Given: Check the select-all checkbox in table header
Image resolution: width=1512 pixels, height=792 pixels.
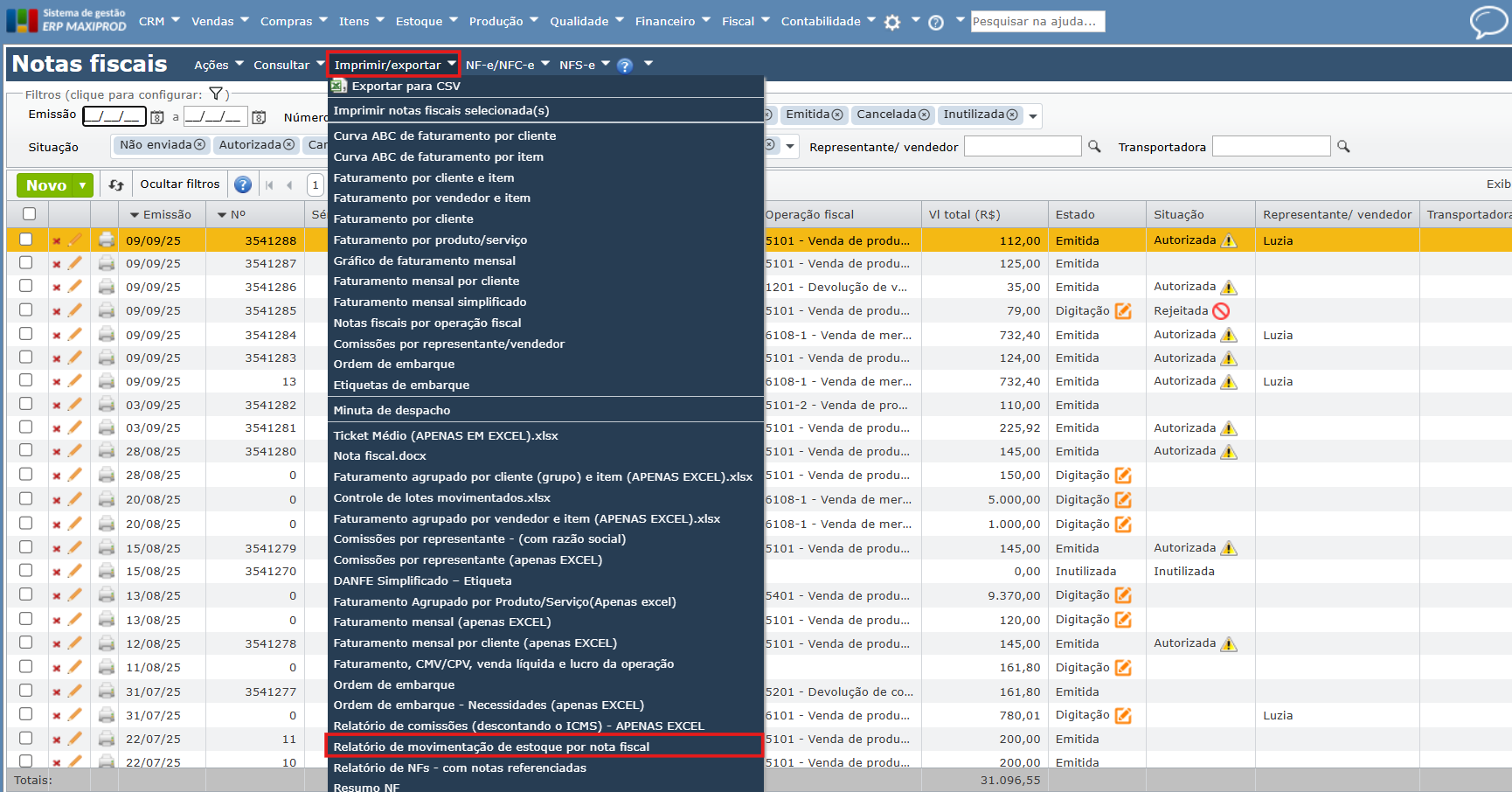Looking at the screenshot, I should 29,214.
